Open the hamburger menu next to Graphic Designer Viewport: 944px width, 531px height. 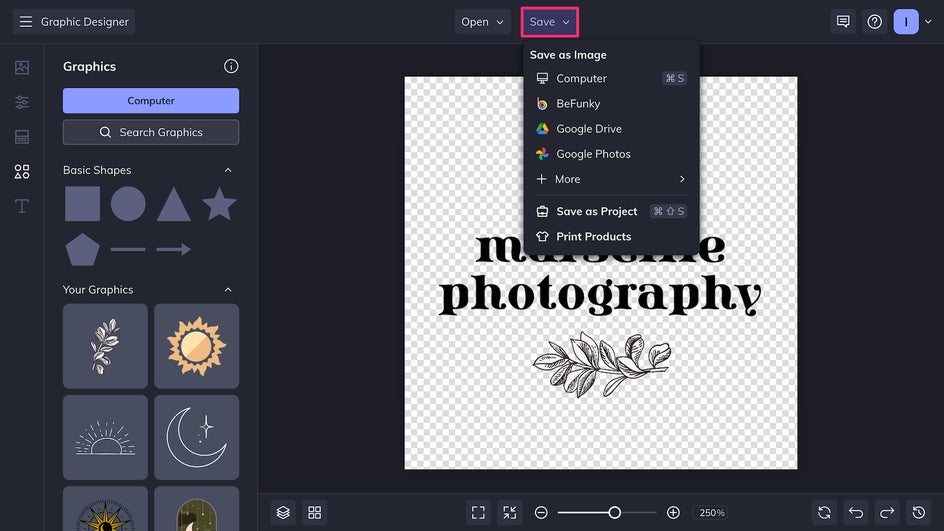pyautogui.click(x=25, y=22)
